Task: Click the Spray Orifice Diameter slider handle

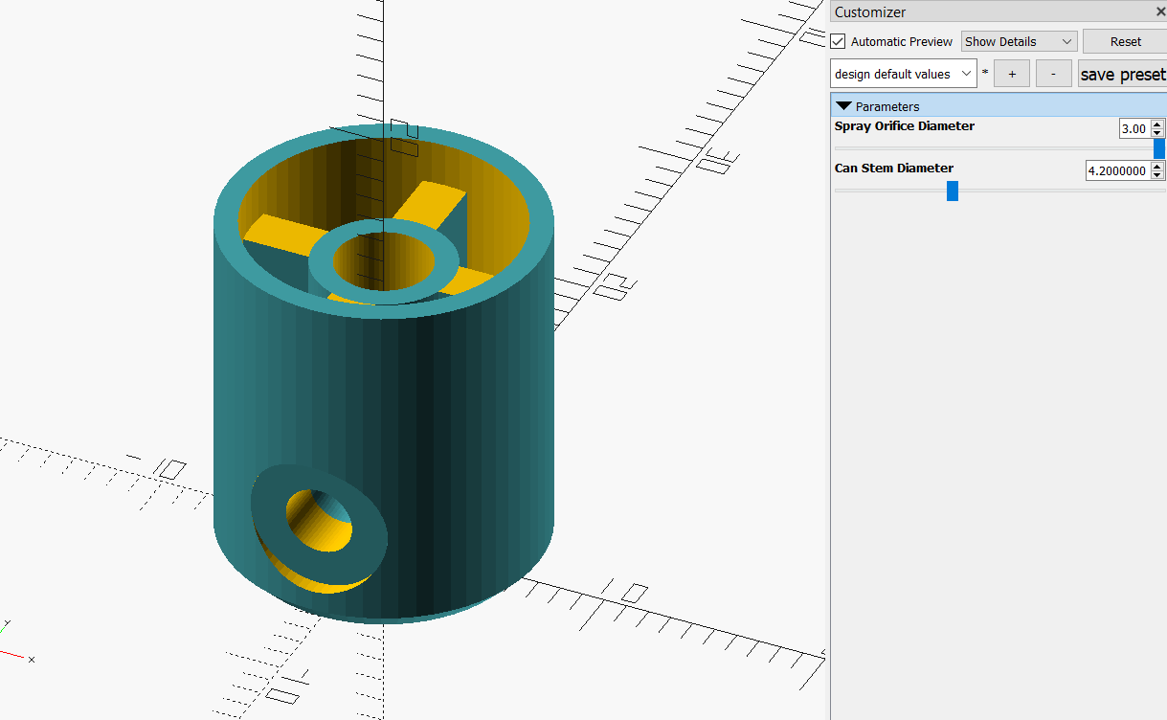Action: coord(1159,149)
